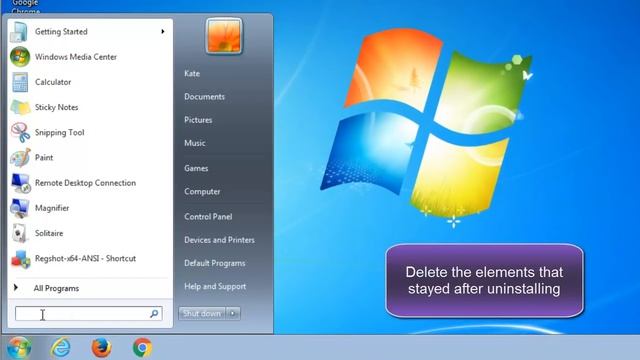Screen dimensions: 640x360
Task: Open Getting Started program icon
Action: [x=19, y=32]
